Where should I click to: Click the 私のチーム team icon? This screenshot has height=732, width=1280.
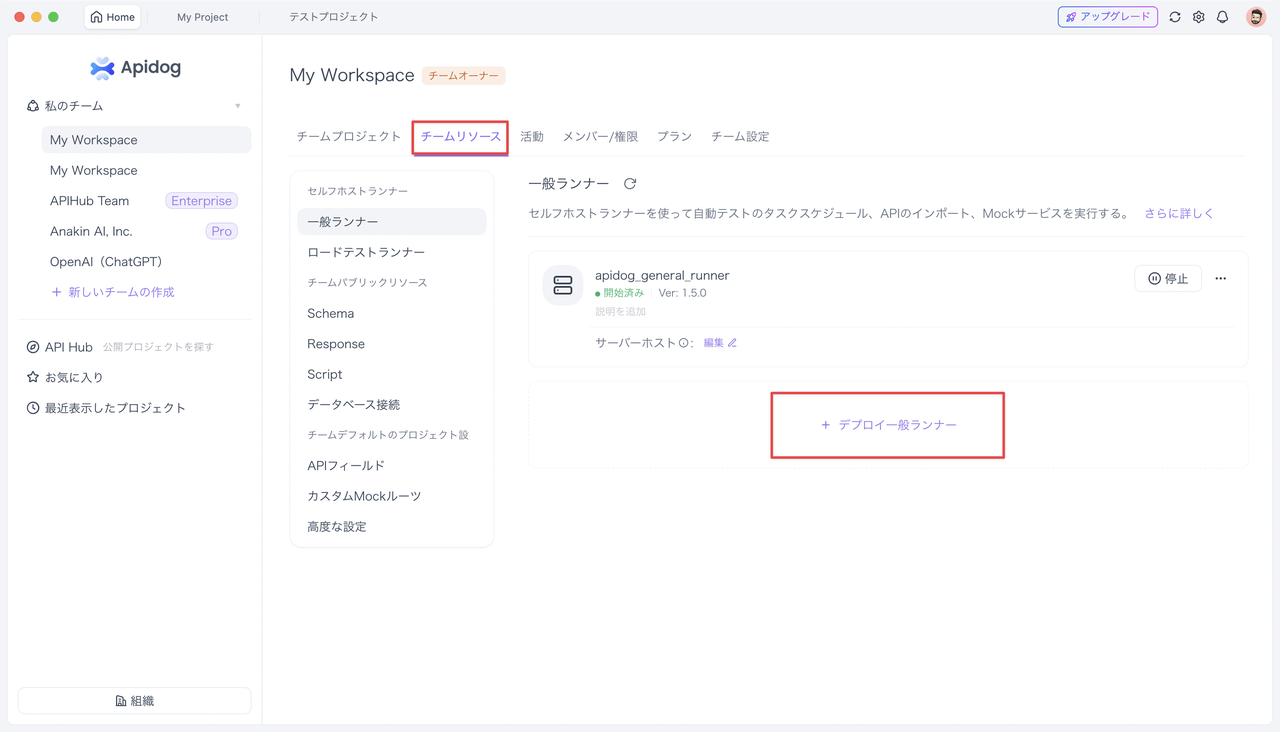coord(33,106)
